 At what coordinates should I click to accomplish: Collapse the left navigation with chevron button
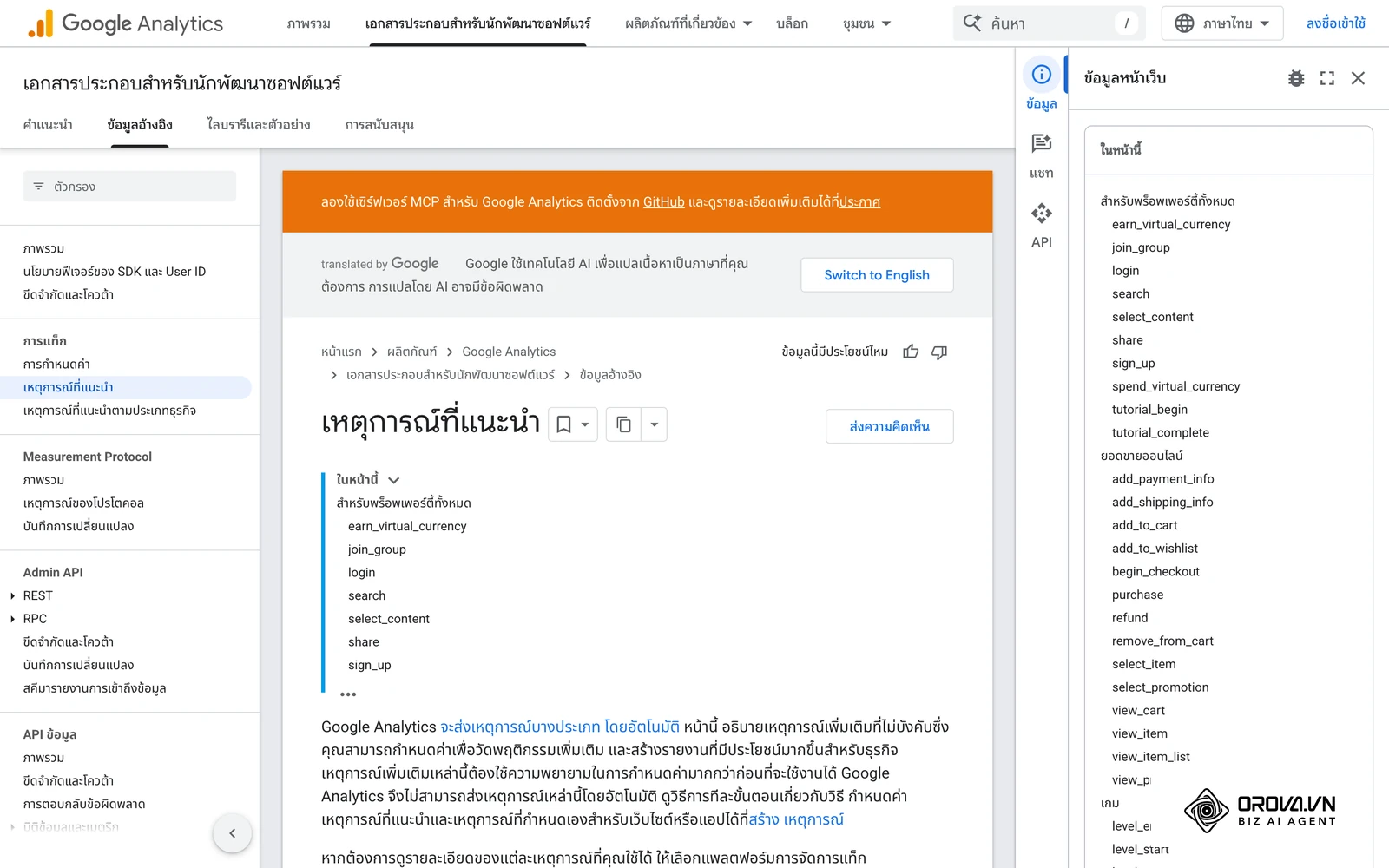tap(232, 833)
